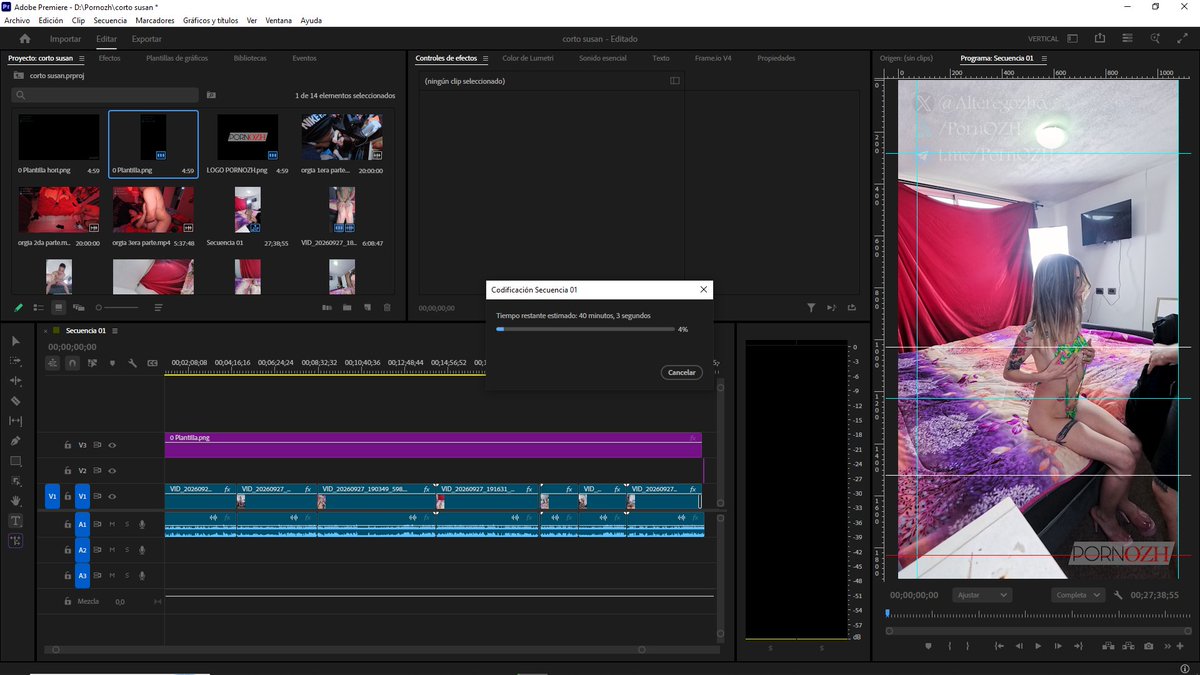Adjust the project thumbnail zoom slider
Image resolution: width=1200 pixels, height=675 pixels.
(120, 307)
